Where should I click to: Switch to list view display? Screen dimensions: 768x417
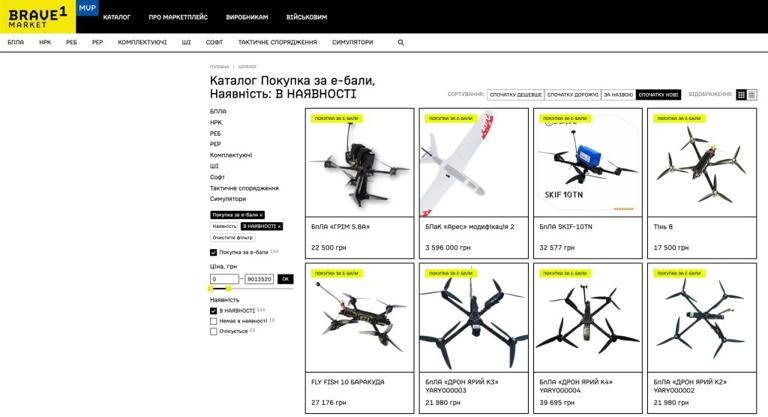(752, 95)
